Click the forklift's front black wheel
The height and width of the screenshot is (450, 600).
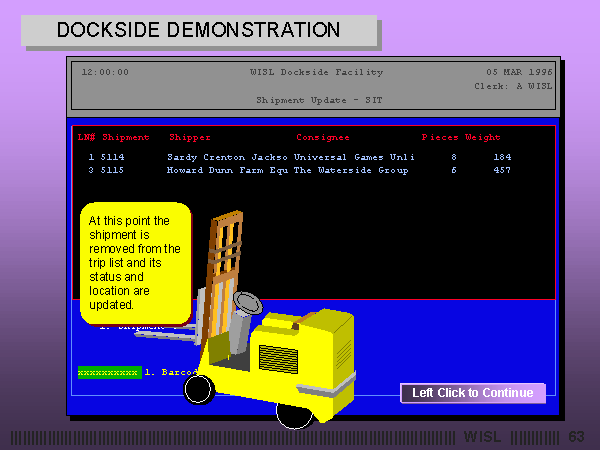pos(199,389)
